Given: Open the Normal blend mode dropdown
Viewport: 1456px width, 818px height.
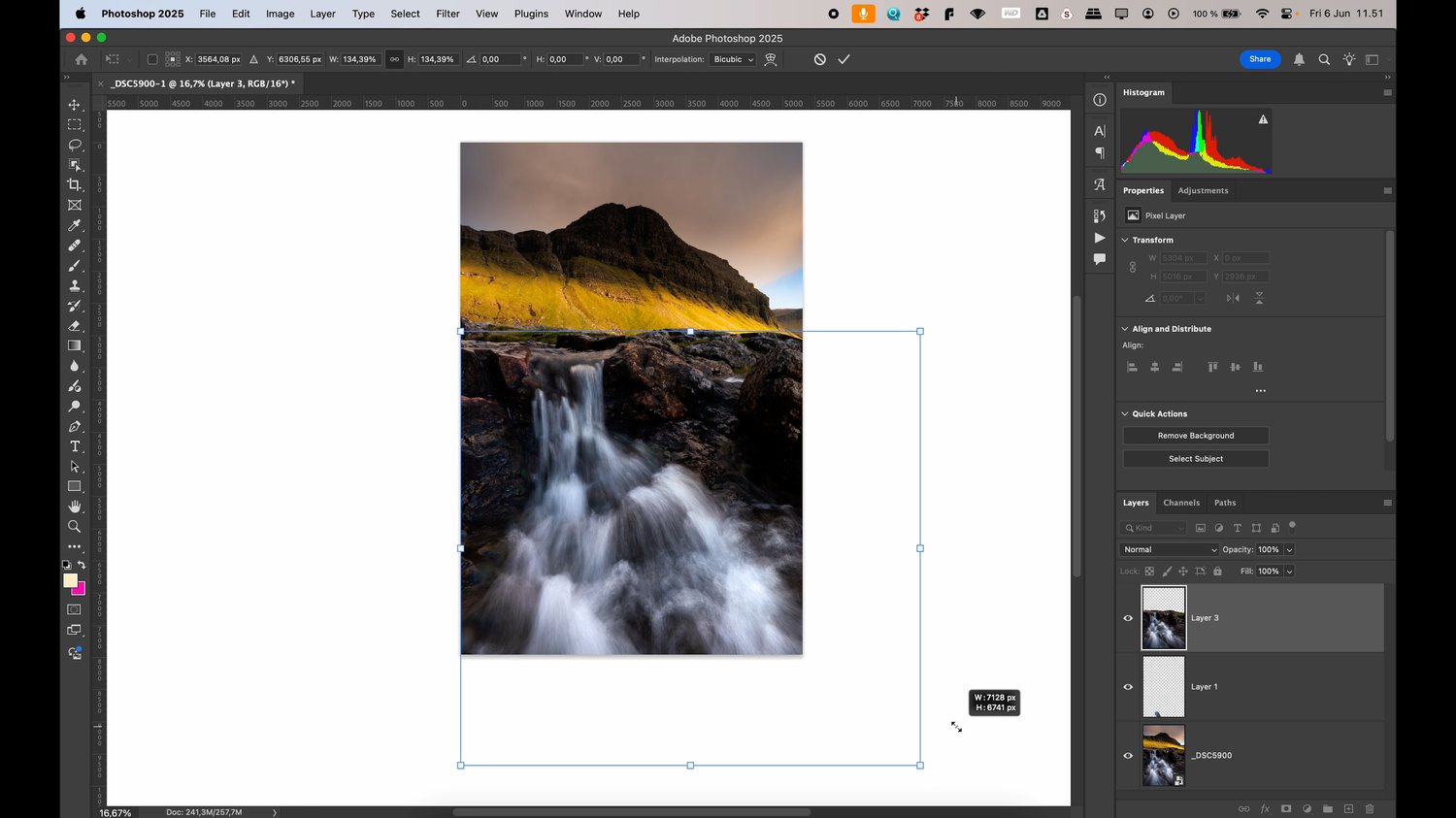Looking at the screenshot, I should coord(1169,549).
